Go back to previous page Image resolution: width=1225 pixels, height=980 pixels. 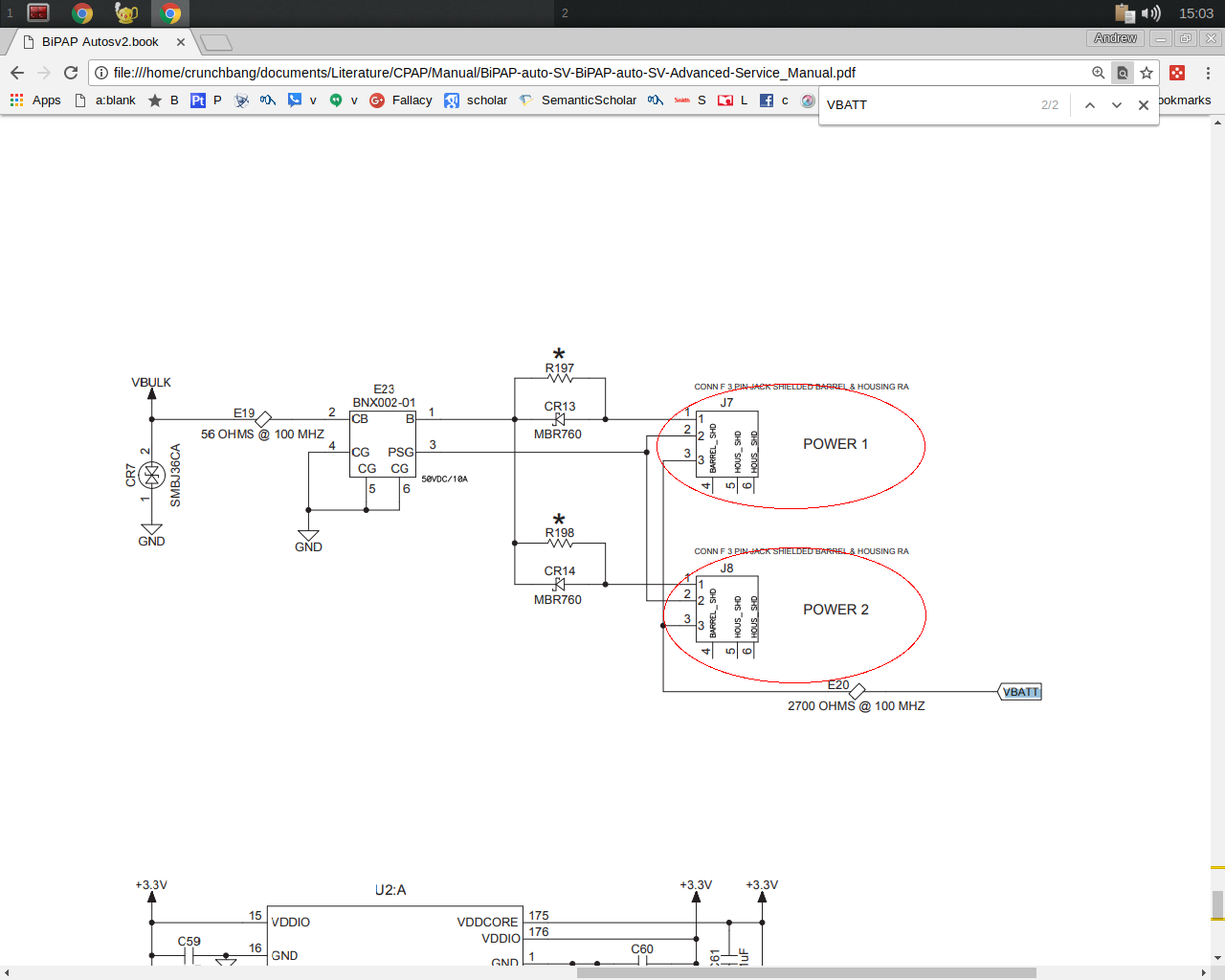click(x=17, y=73)
